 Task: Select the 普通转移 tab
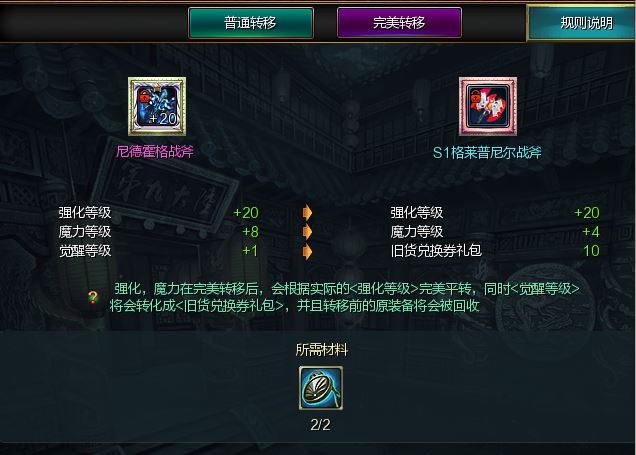251,23
